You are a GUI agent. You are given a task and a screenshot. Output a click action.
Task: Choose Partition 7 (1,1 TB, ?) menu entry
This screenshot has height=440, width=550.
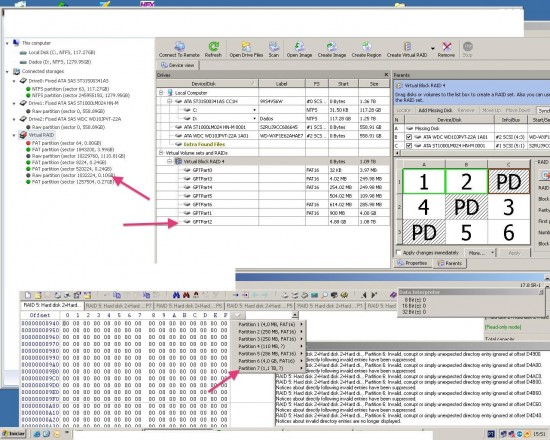[269, 368]
